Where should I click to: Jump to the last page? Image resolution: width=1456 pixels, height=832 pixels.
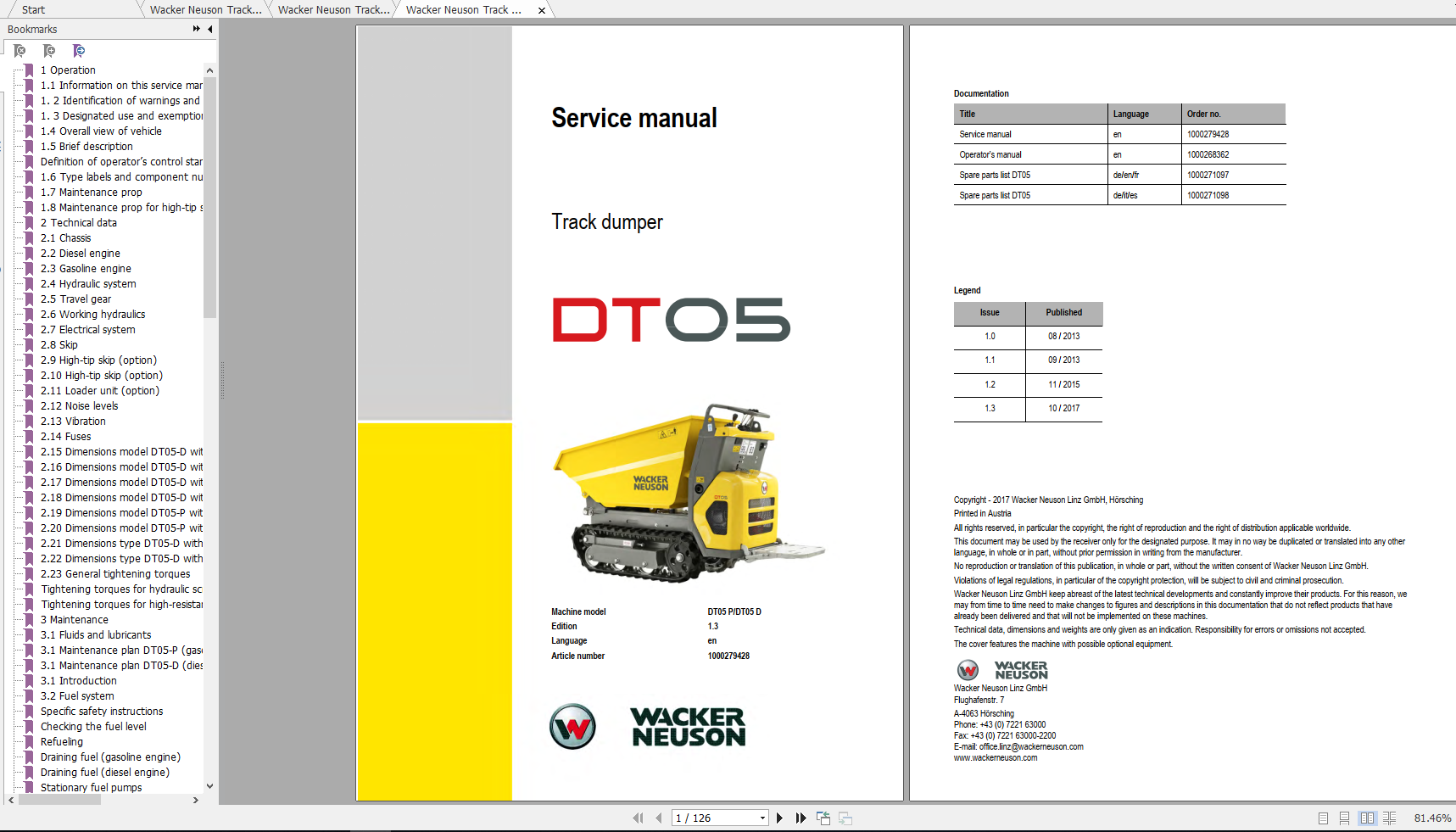[801, 818]
